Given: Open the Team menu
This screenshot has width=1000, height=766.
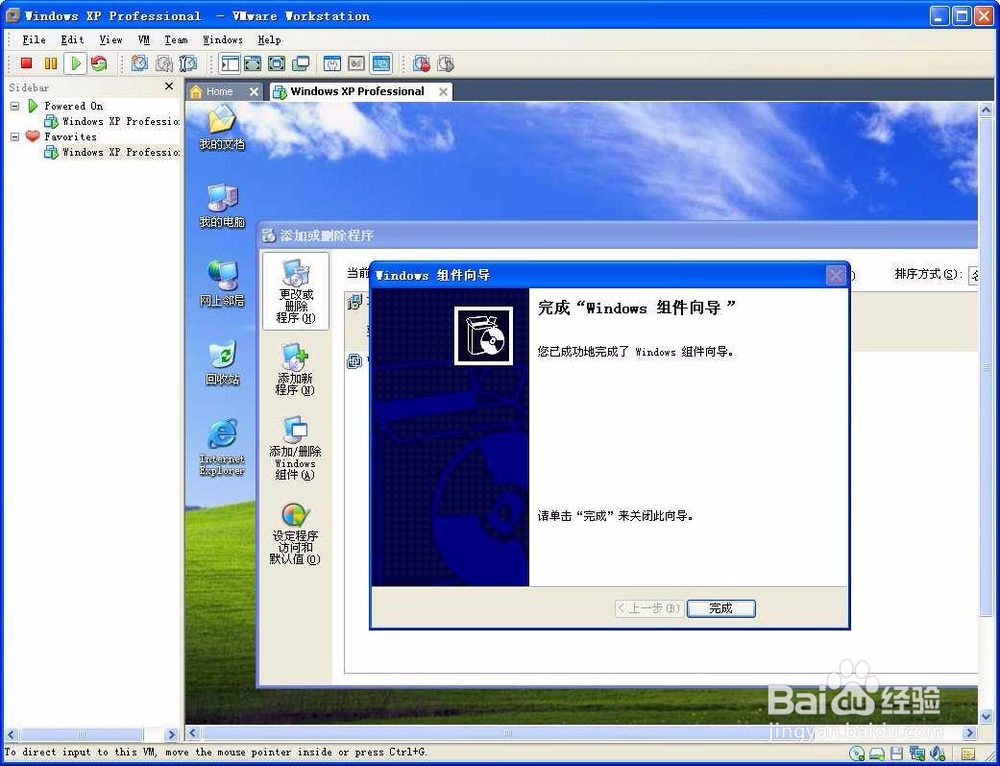Looking at the screenshot, I should 176,40.
